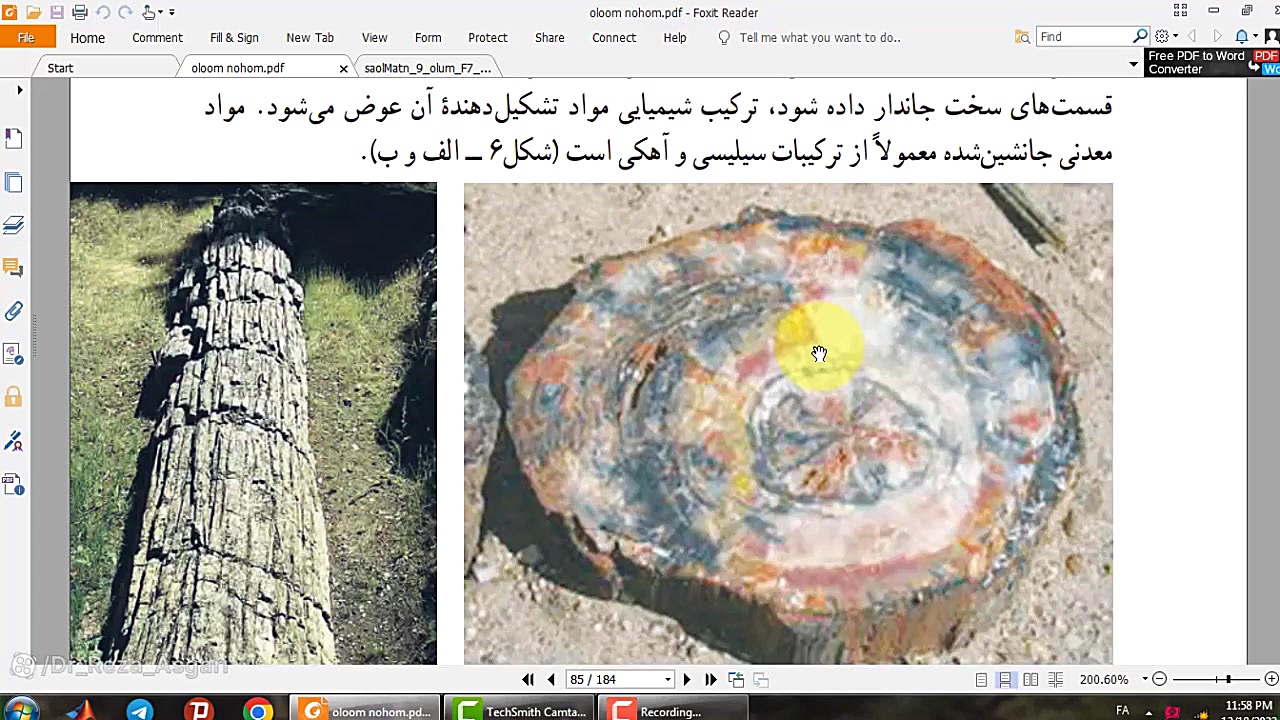The image size is (1280, 720).
Task: Undo the last action
Action: pyautogui.click(x=103, y=12)
